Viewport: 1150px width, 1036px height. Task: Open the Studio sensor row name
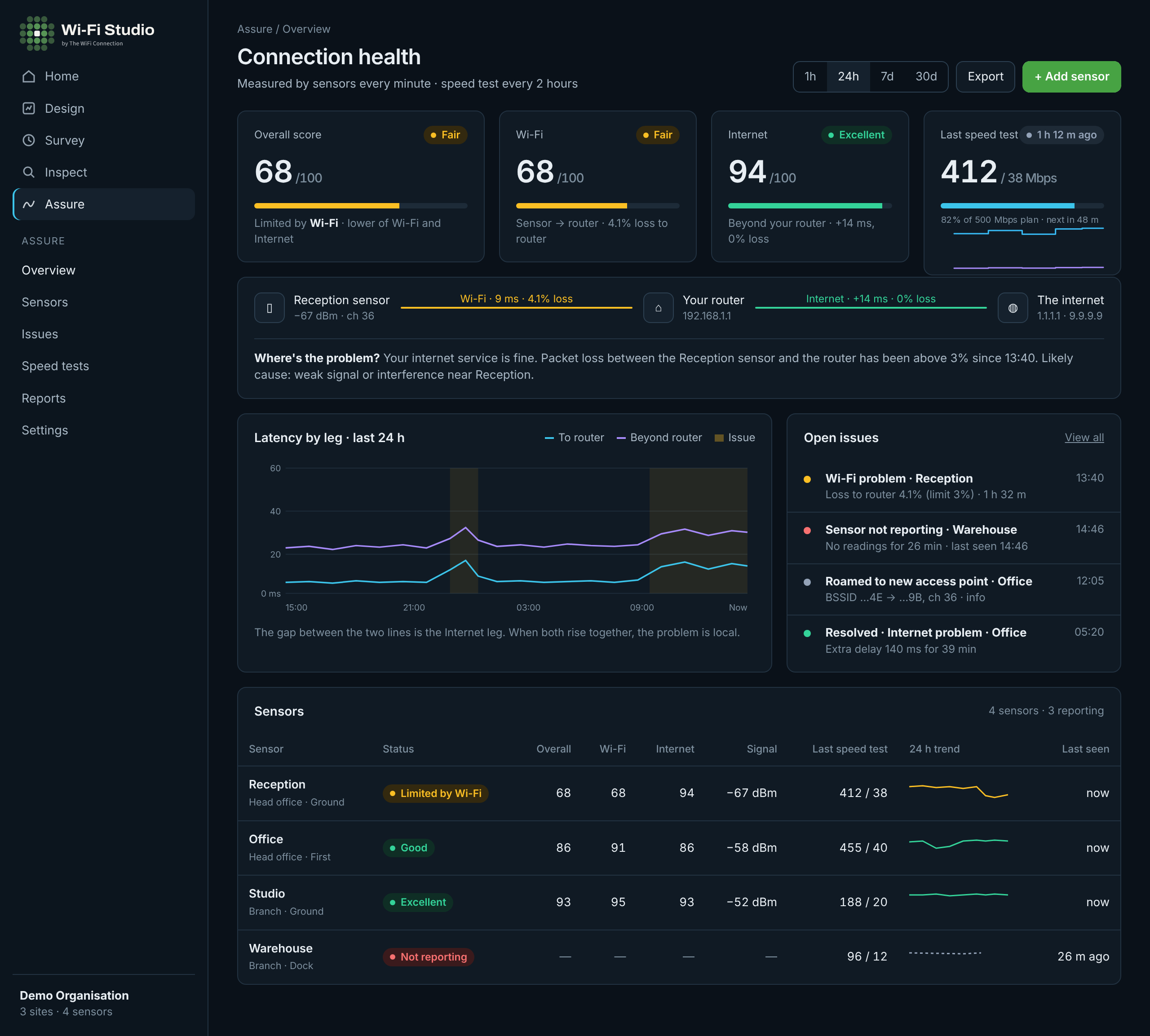[x=267, y=894]
